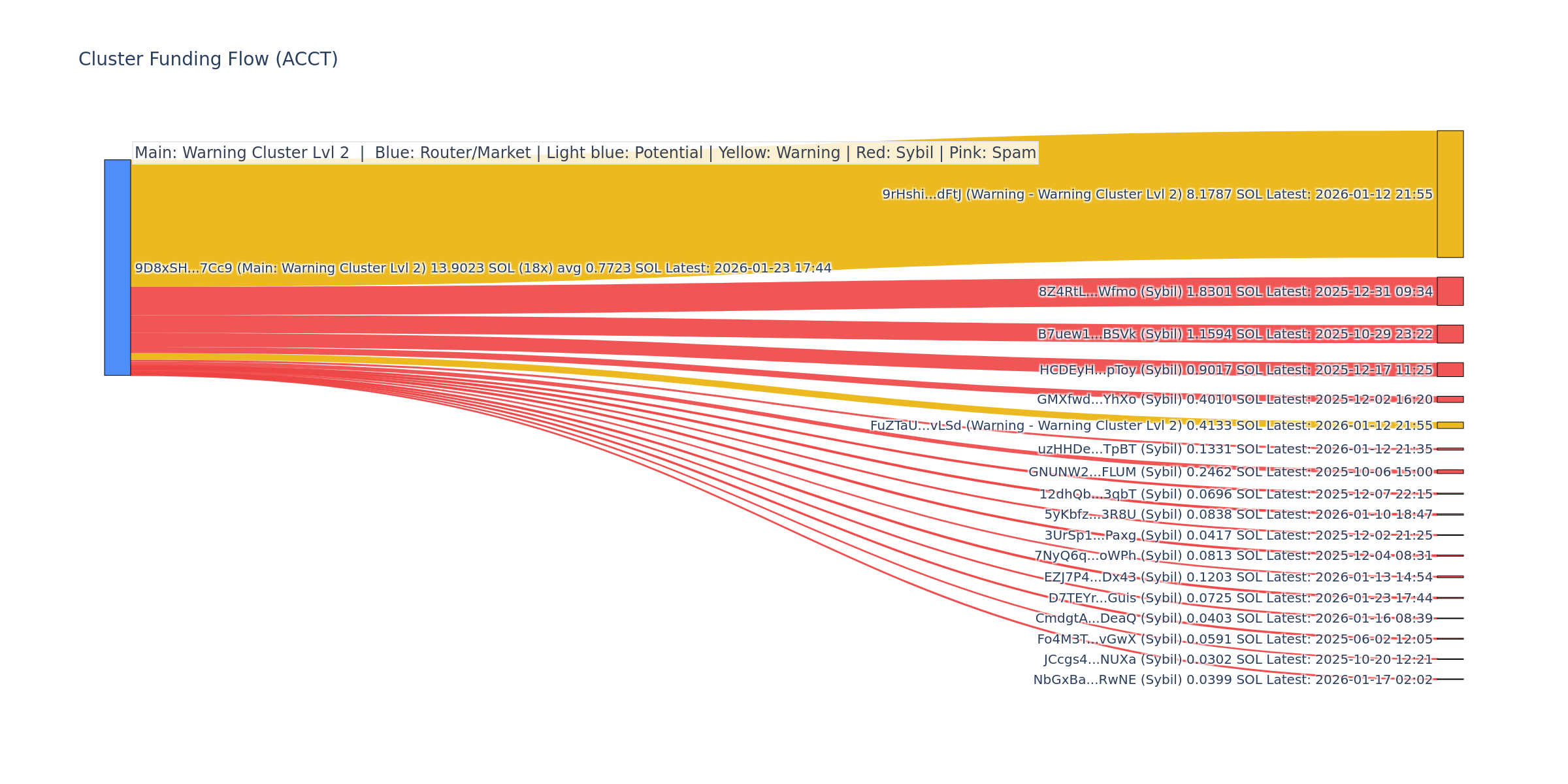
Task: Click the Fo4M3T...vGwX Sybil label
Action: (x=1235, y=640)
